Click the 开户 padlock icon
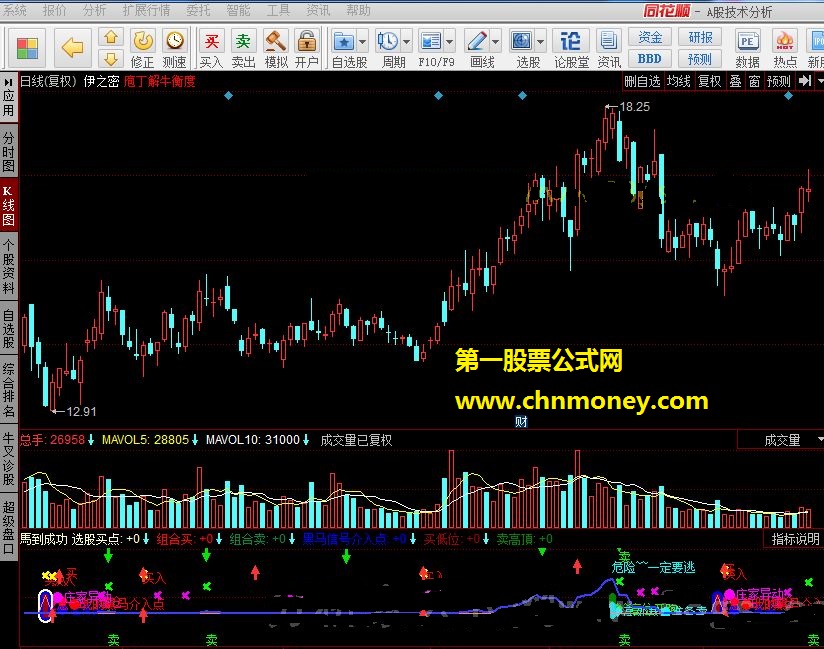The width and height of the screenshot is (824, 649). pos(306,48)
